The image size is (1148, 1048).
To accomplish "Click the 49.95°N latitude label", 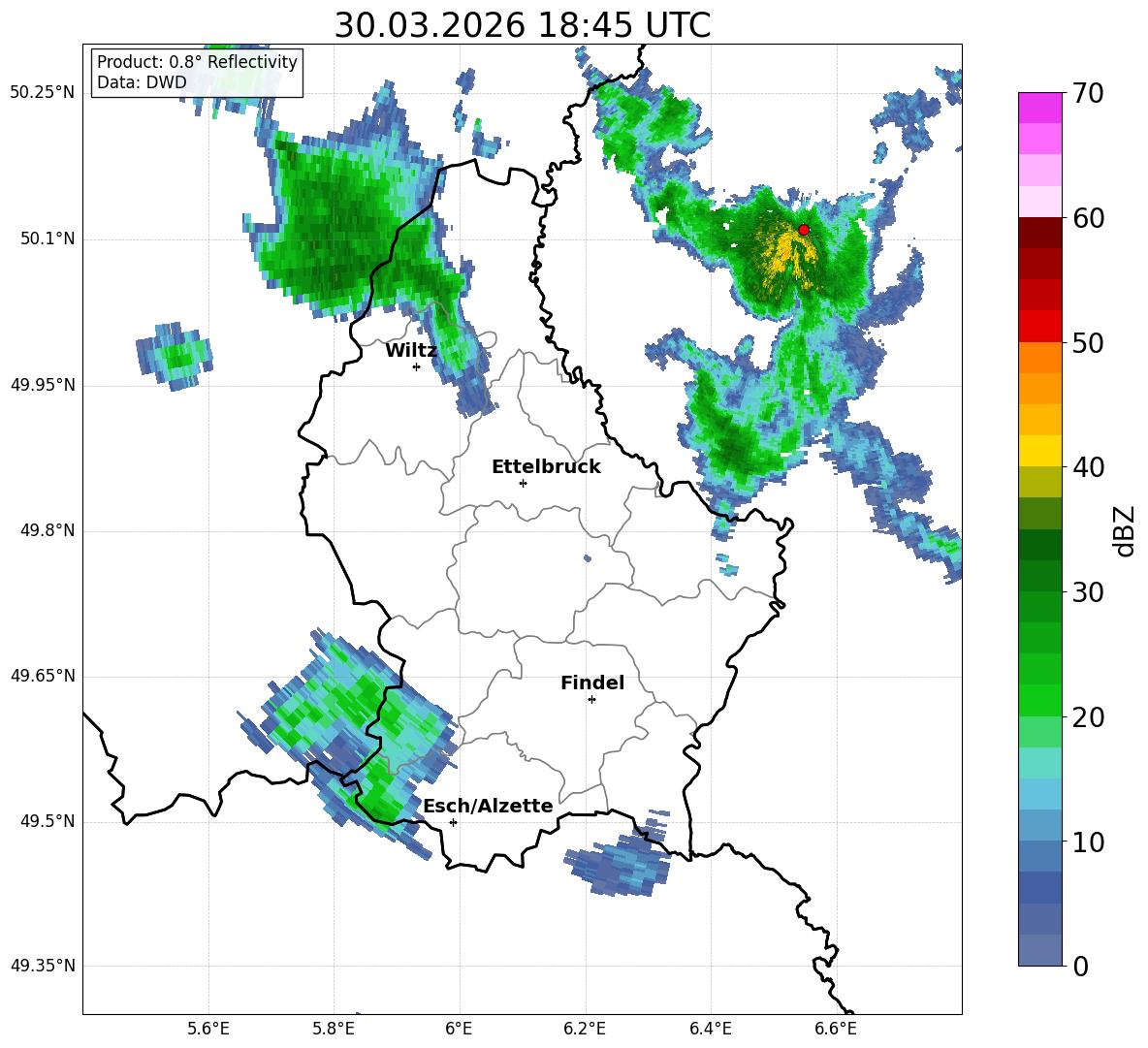I will pos(43,385).
